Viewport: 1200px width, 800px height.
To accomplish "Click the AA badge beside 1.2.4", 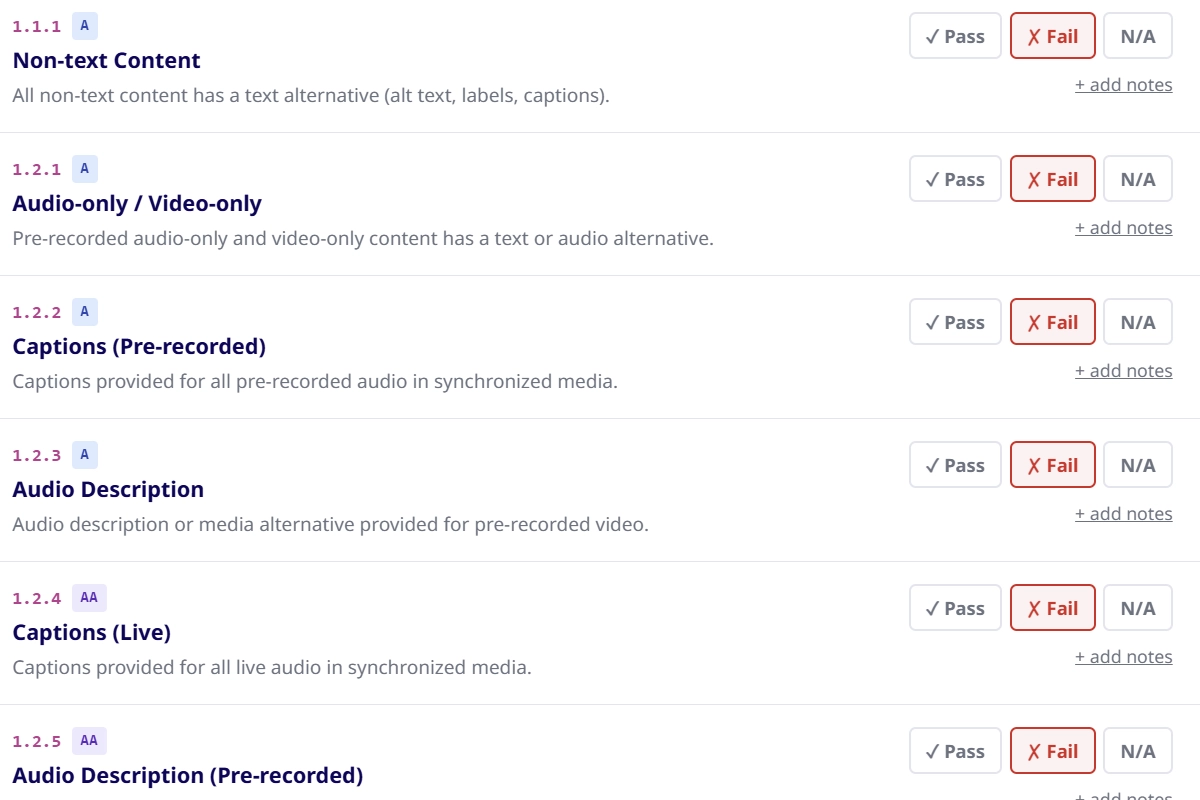I will 89,598.
